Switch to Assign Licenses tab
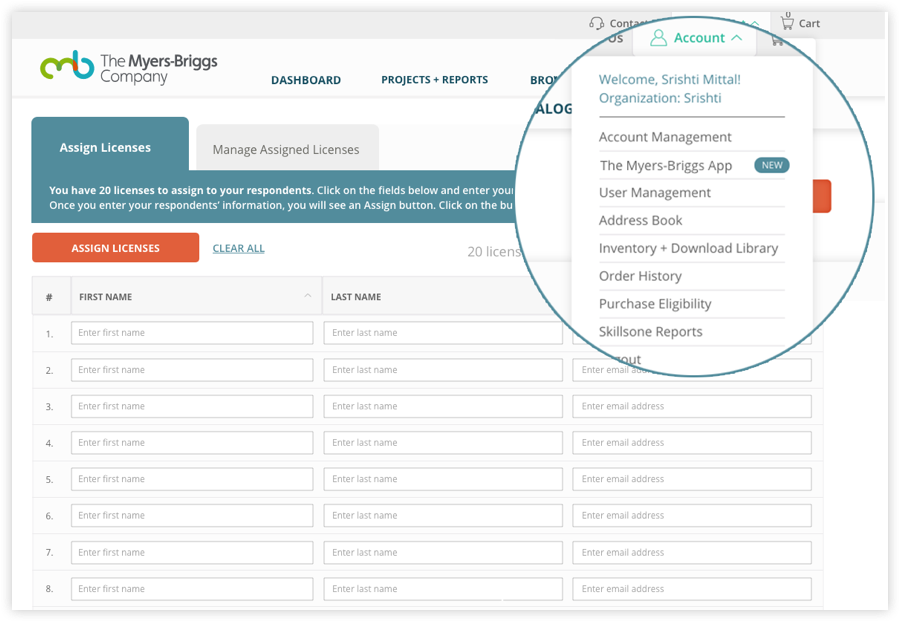The image size is (900, 622). [x=110, y=144]
